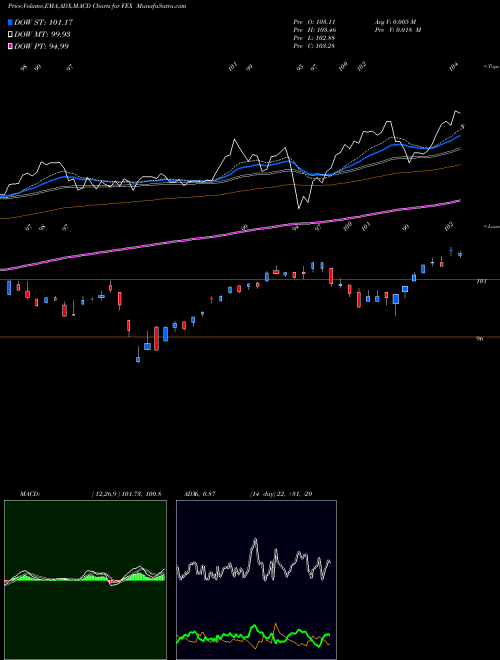Click the 96 price level label
The image size is (500, 660).
[x=479, y=338]
